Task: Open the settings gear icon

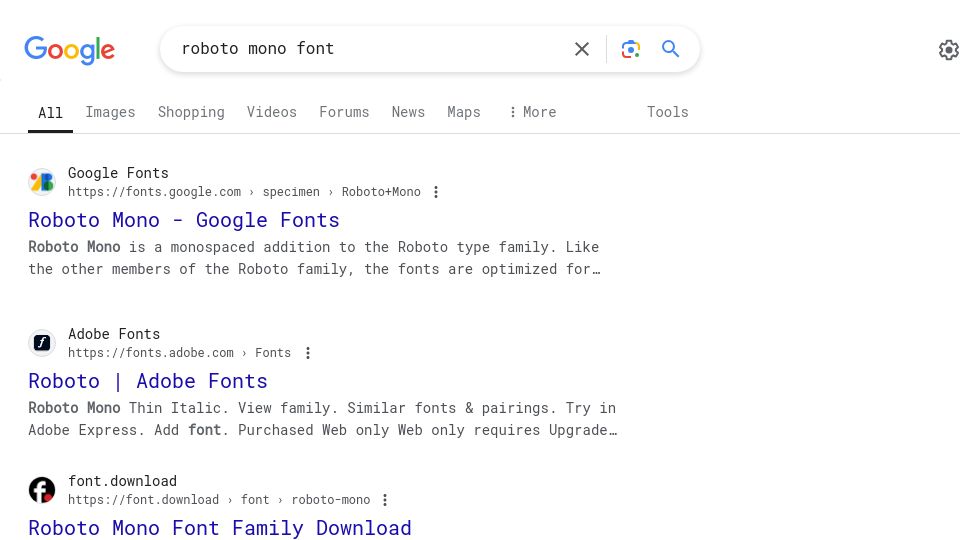Action: [948, 50]
